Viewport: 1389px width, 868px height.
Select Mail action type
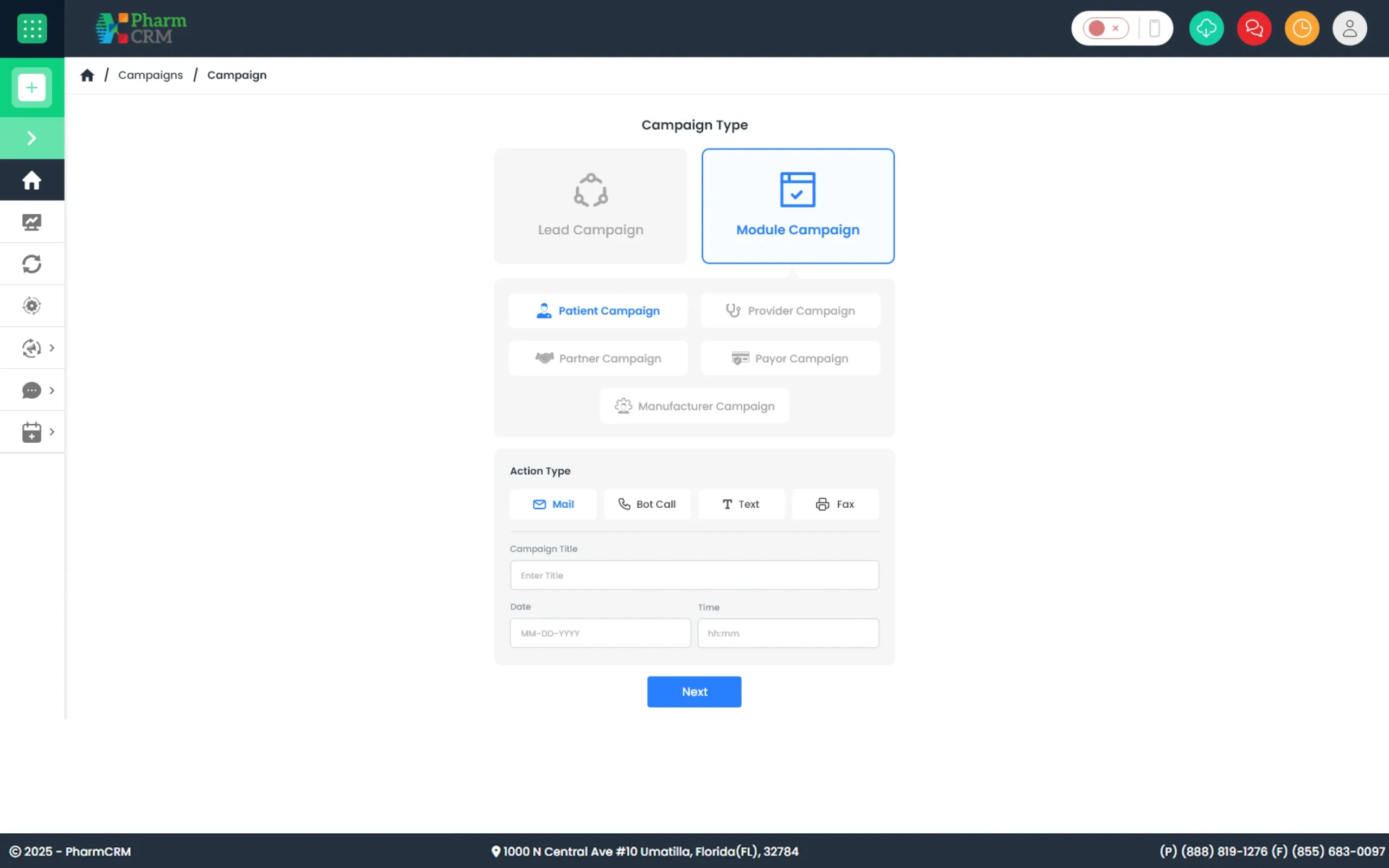tap(553, 504)
